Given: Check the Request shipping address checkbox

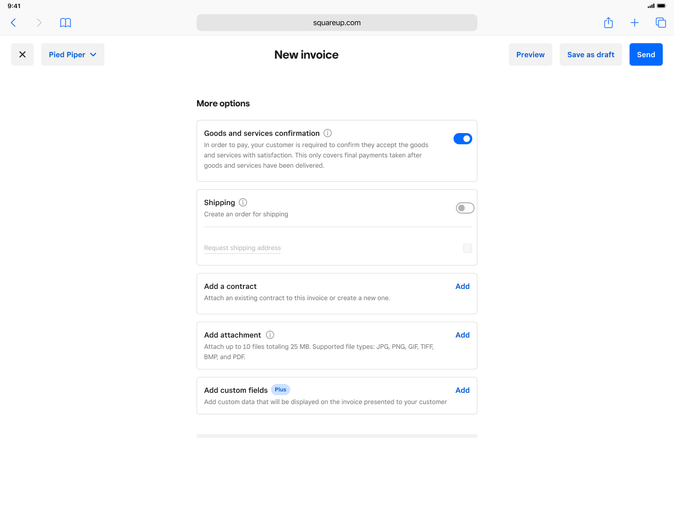Looking at the screenshot, I should click(x=467, y=248).
